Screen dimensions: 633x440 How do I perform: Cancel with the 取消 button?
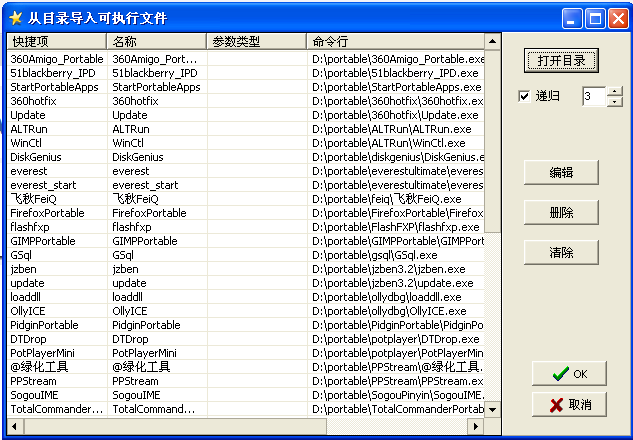pos(569,404)
